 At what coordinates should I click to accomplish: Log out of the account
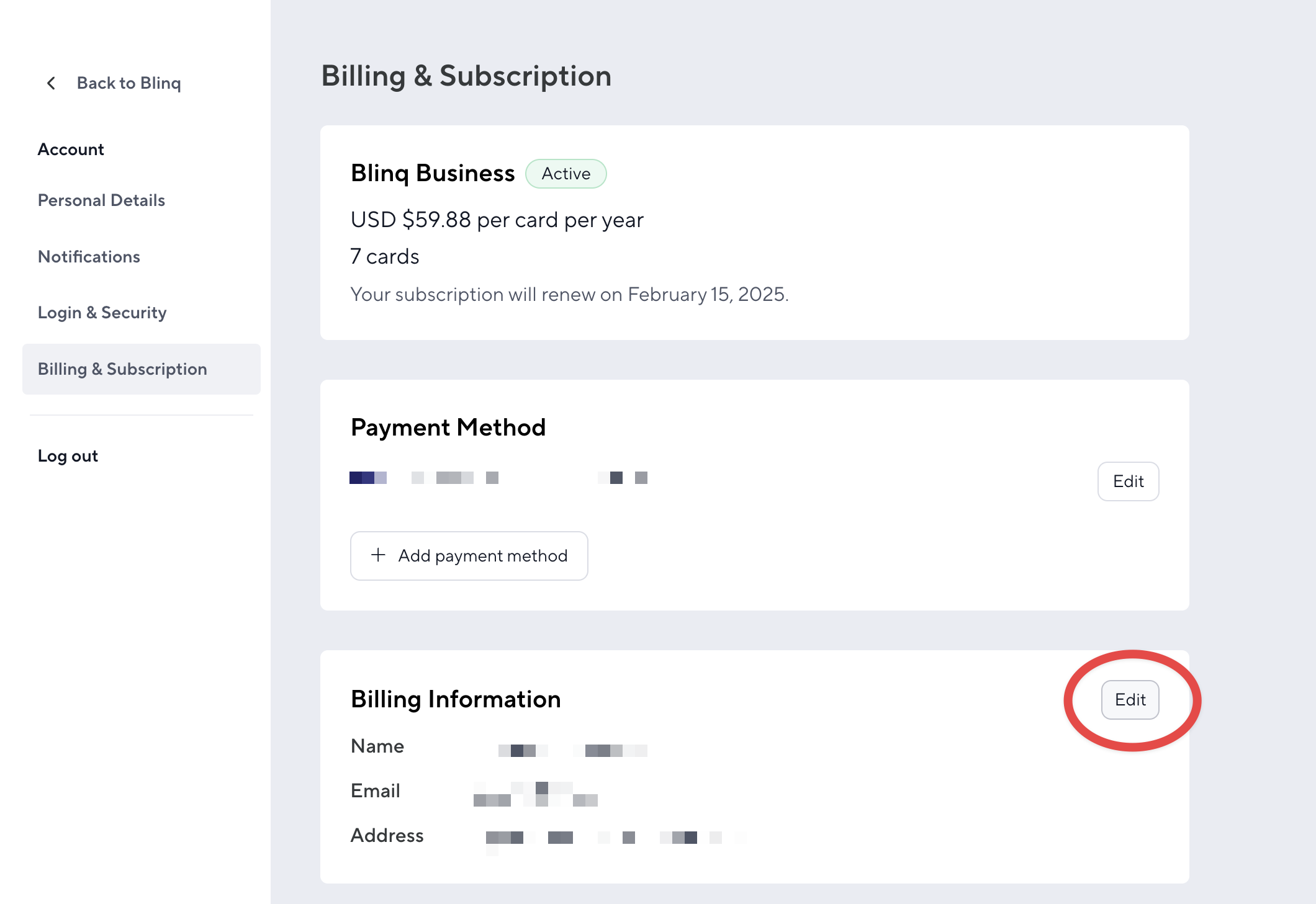click(68, 456)
